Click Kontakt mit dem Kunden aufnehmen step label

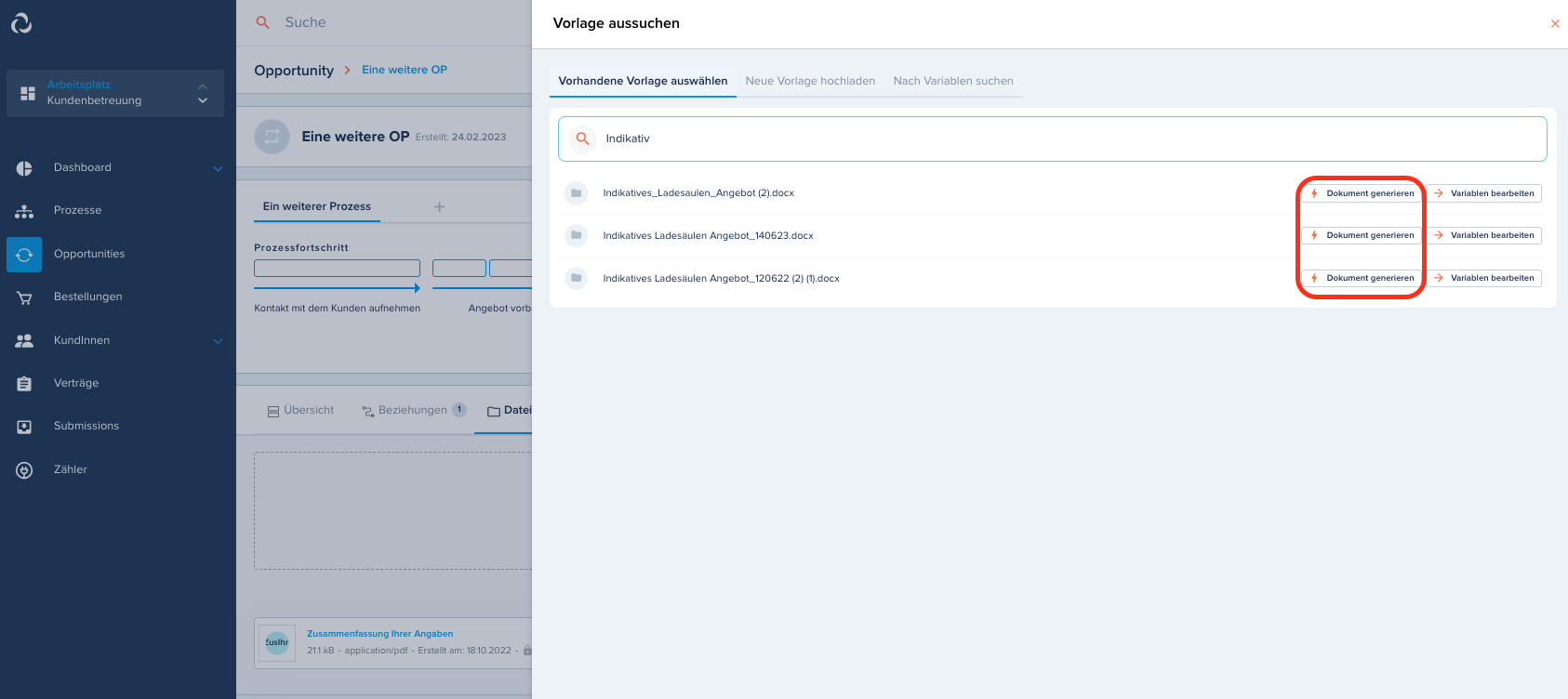(x=337, y=309)
